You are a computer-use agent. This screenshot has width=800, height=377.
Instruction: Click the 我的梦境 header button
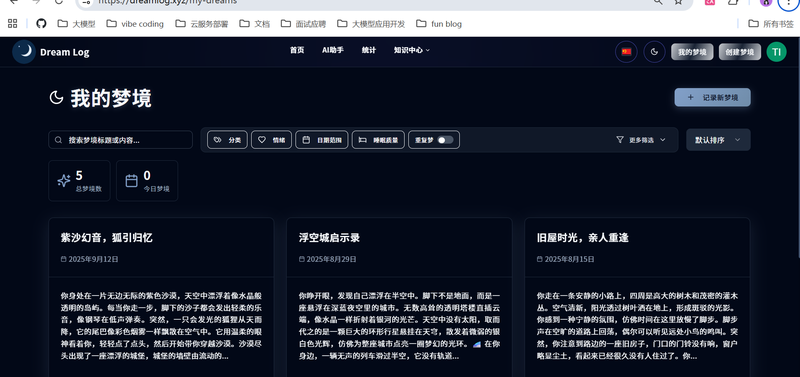coord(692,52)
